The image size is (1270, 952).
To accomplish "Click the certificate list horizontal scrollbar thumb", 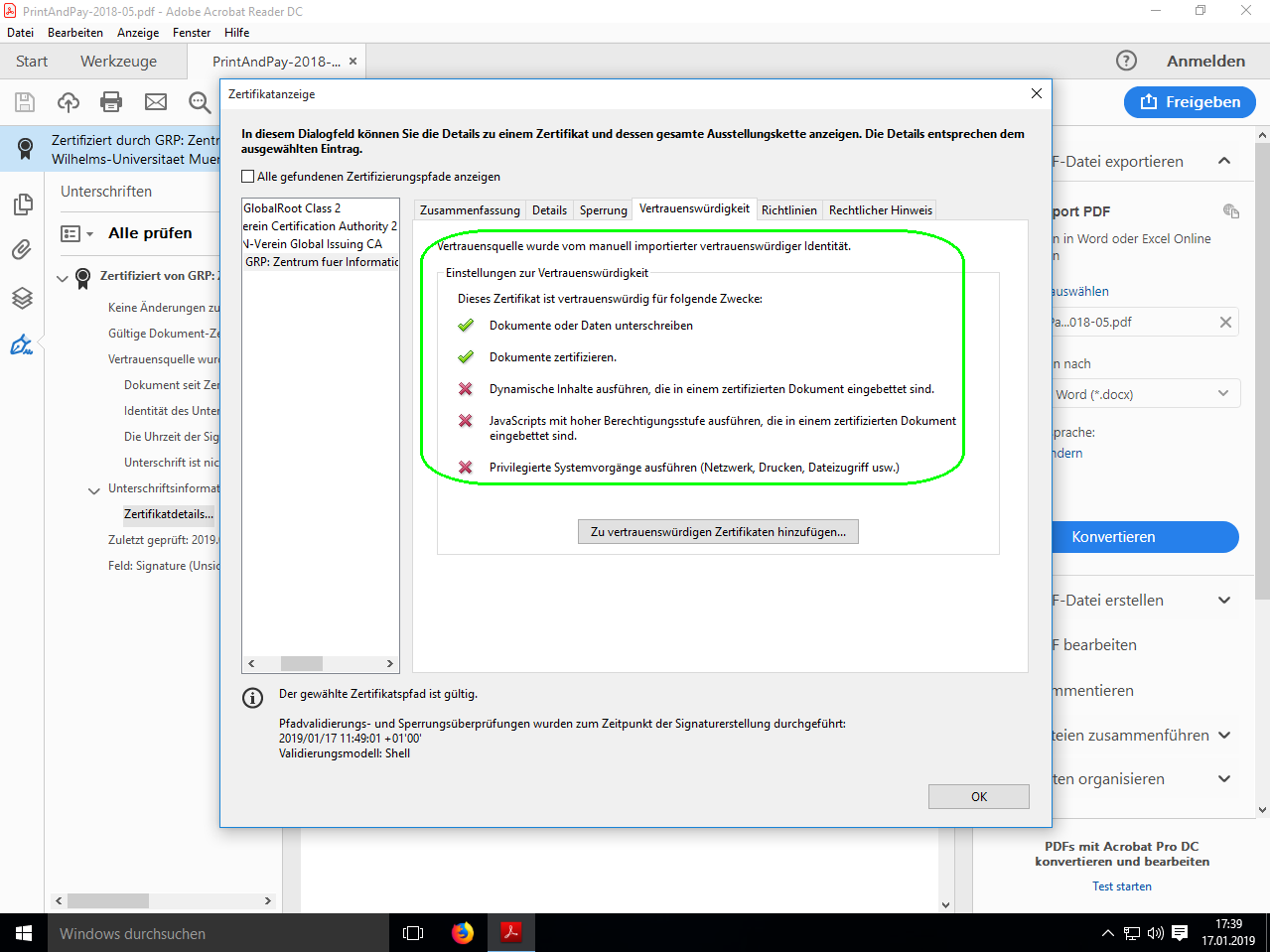I will [301, 663].
